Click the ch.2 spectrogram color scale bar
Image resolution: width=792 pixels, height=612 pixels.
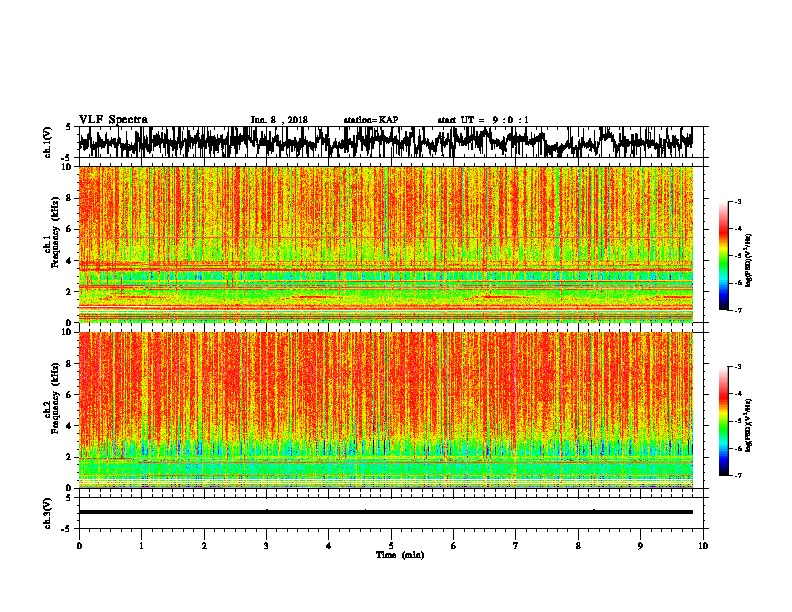(x=724, y=421)
